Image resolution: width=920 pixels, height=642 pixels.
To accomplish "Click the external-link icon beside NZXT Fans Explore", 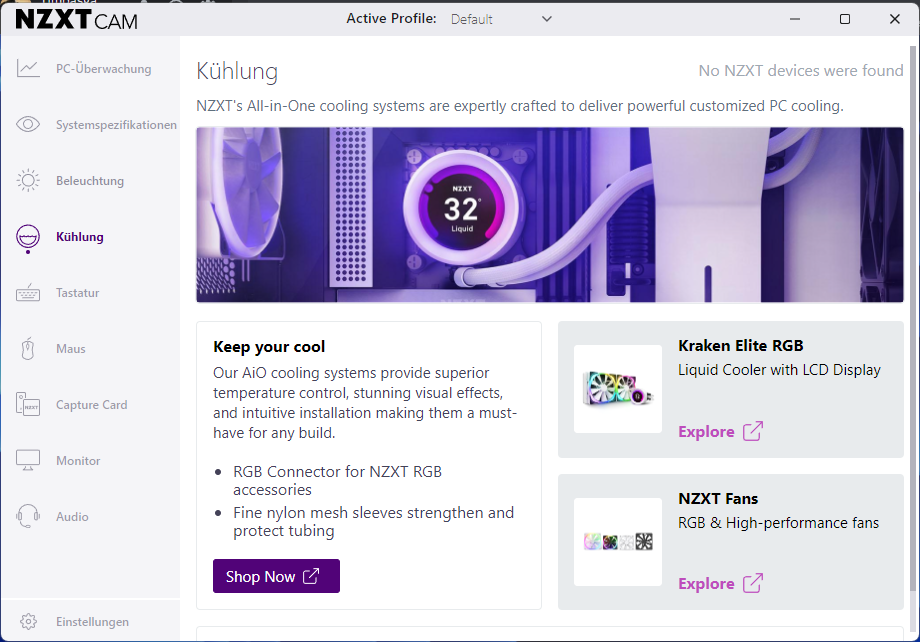I will 753,583.
